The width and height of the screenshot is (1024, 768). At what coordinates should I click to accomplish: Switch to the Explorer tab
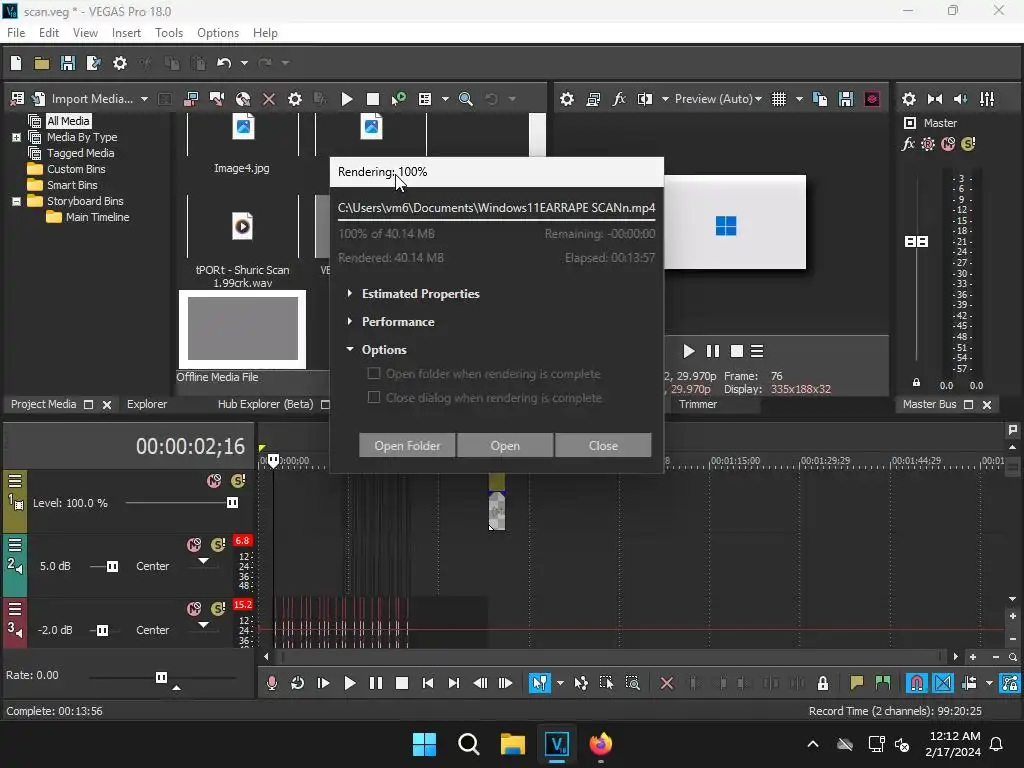point(147,404)
